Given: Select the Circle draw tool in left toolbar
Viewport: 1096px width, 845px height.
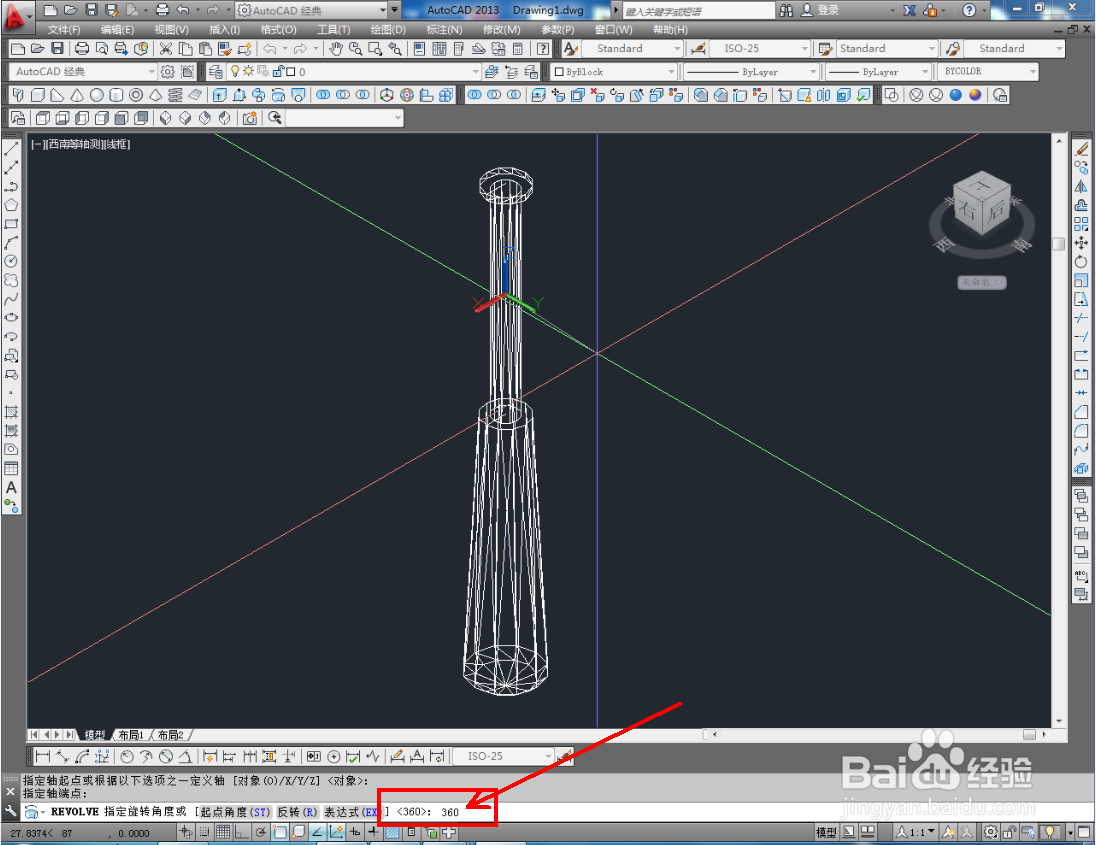Looking at the screenshot, I should [x=11, y=261].
